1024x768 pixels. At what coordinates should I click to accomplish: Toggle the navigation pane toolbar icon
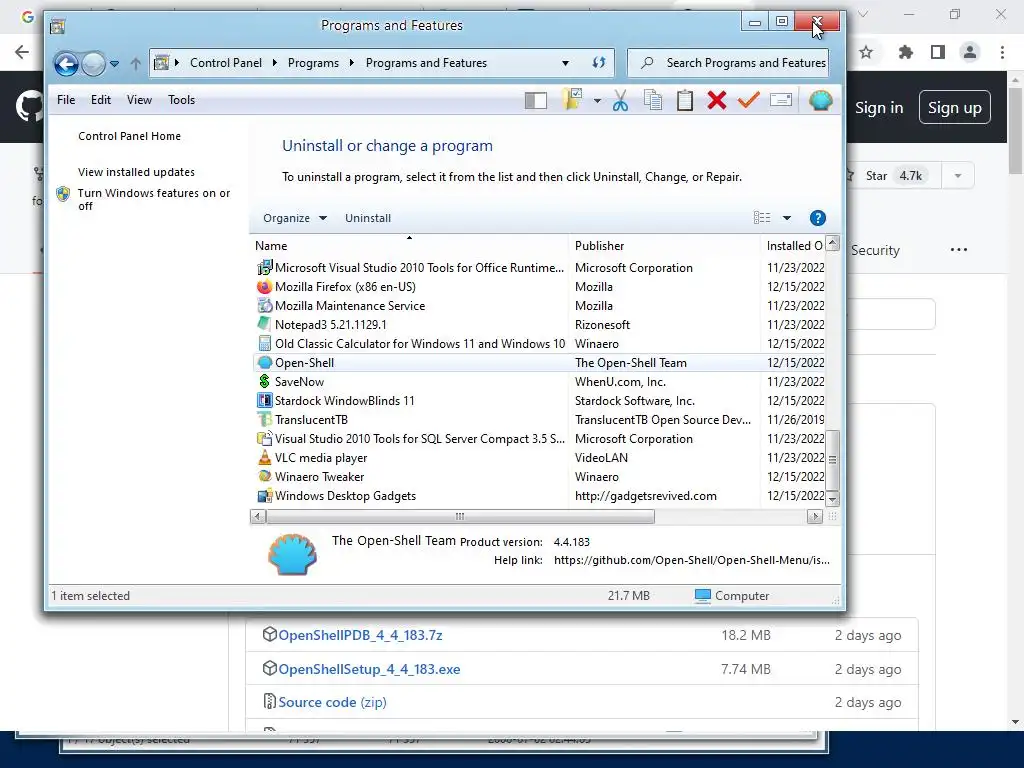(536, 100)
